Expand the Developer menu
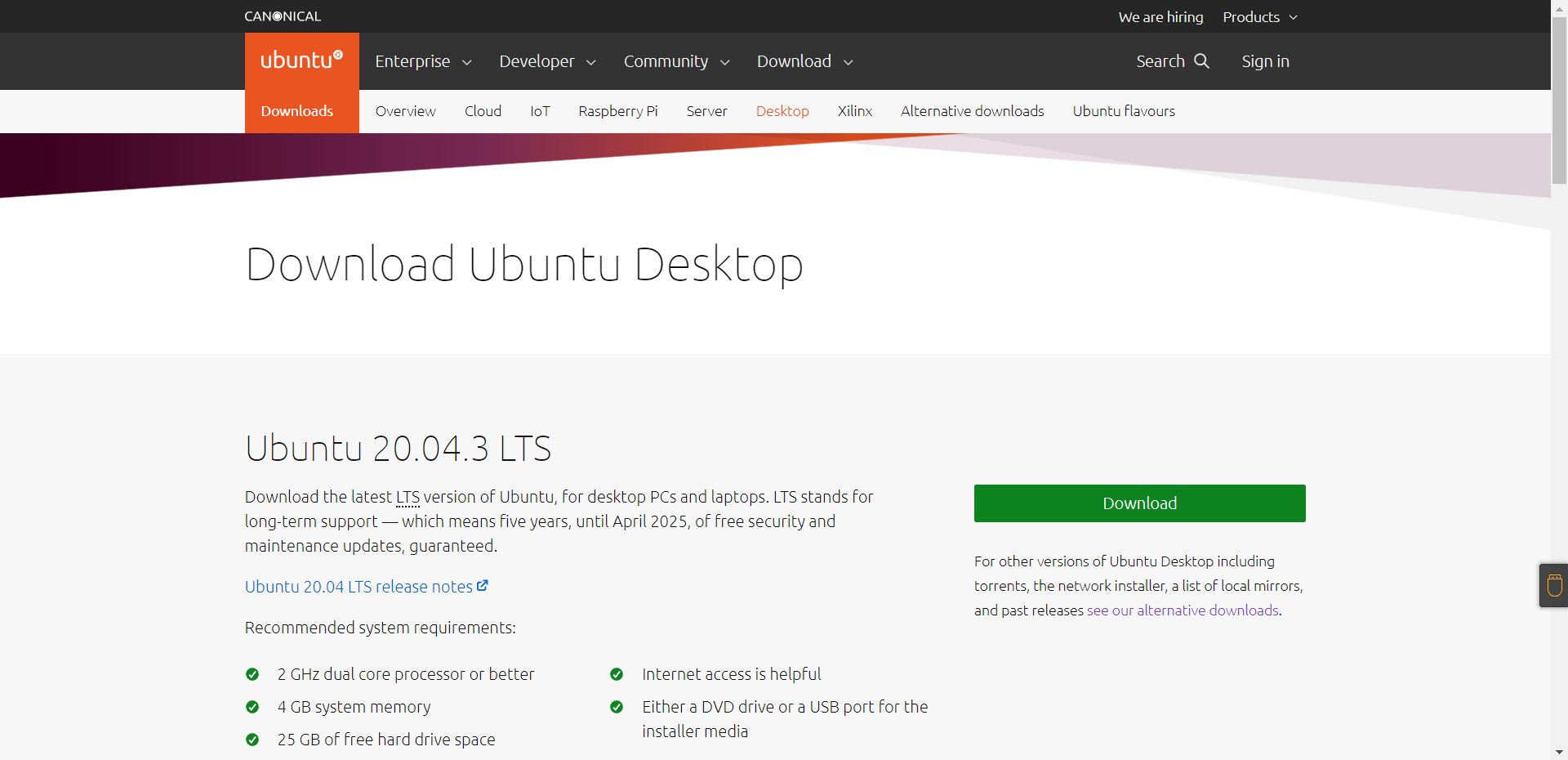Screen dimensions: 1568x760 pos(547,61)
